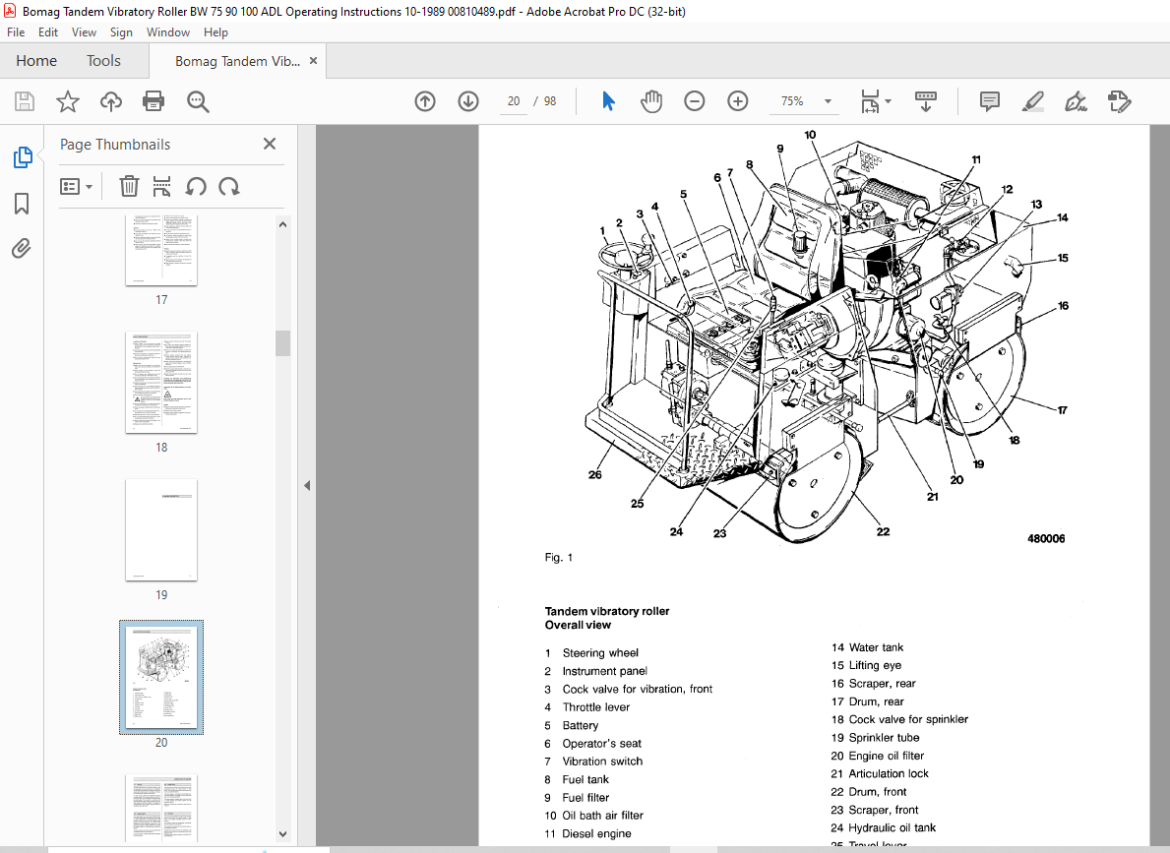Open the Find text magnifier tool

198,101
